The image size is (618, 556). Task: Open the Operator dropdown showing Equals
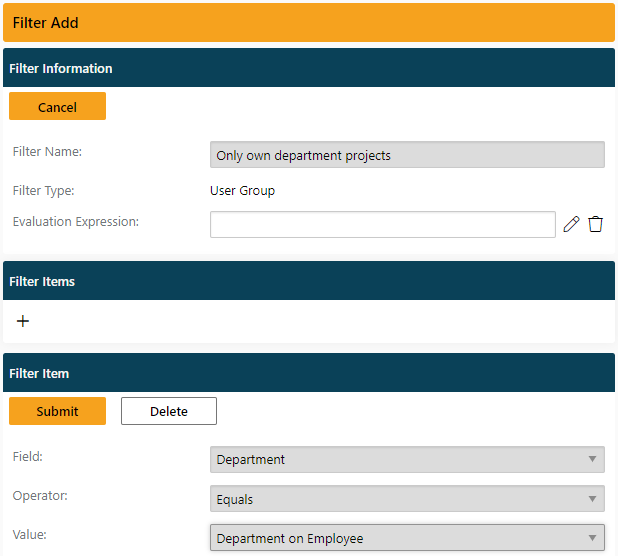coord(407,499)
